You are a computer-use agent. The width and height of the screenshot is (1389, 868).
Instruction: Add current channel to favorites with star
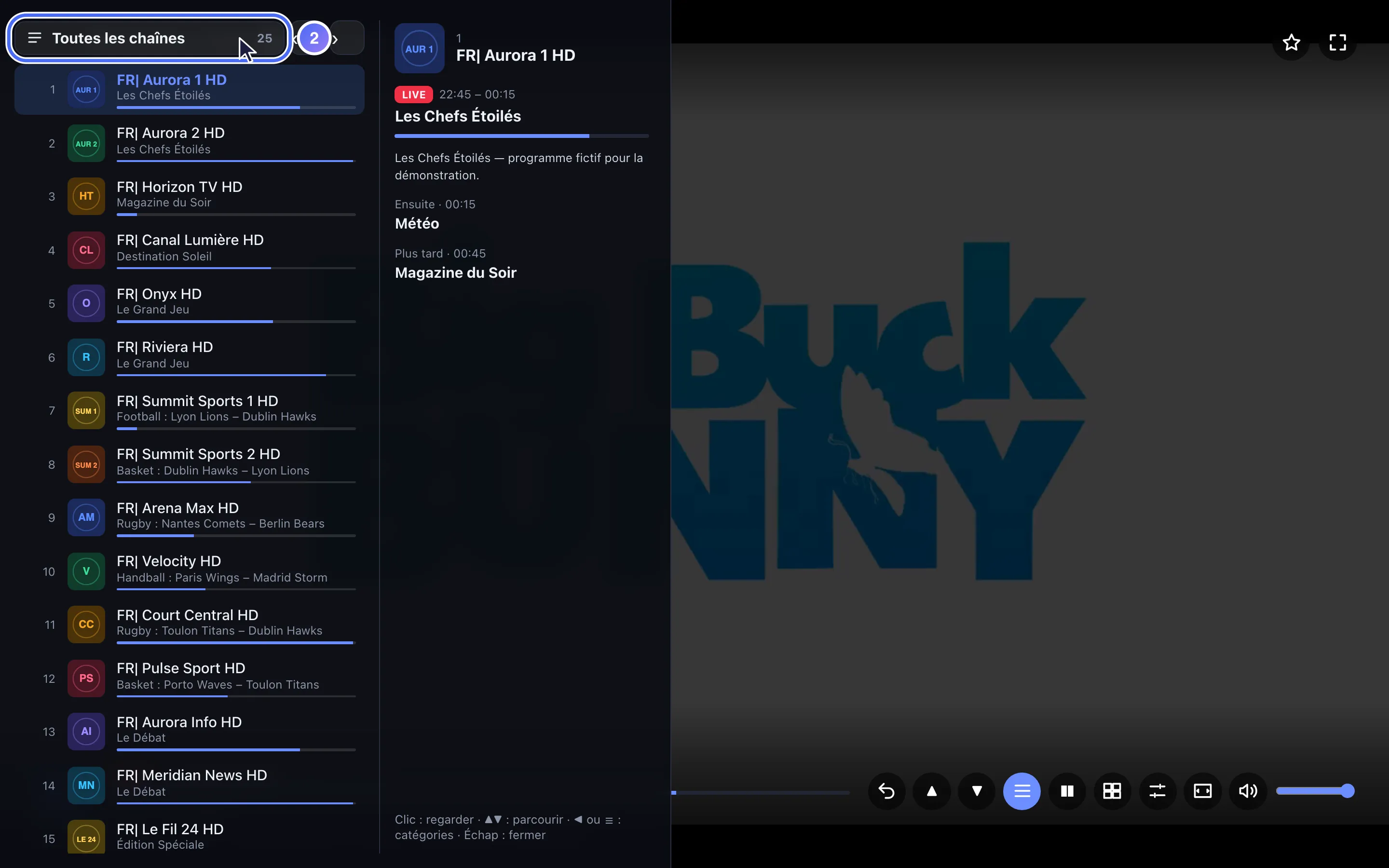click(x=1292, y=42)
